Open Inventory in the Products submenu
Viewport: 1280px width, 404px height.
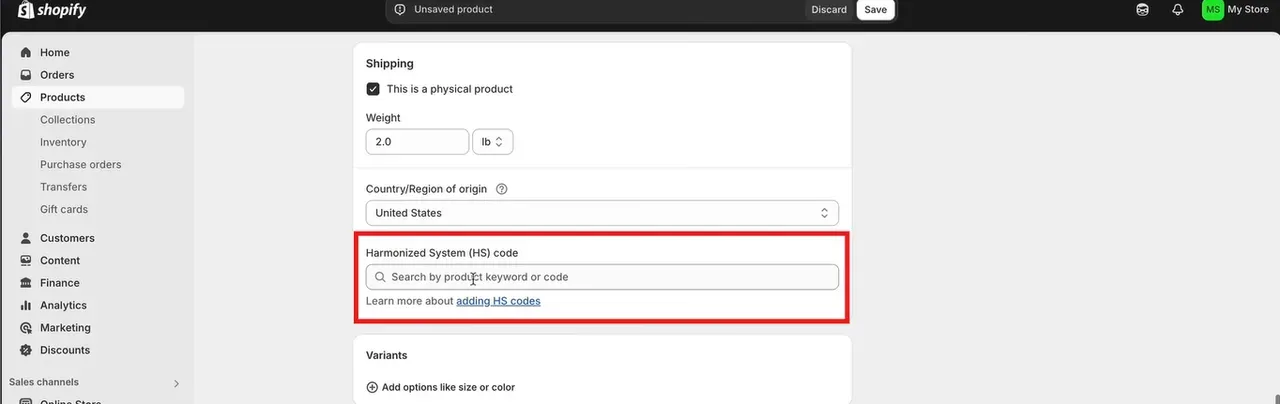coord(63,142)
